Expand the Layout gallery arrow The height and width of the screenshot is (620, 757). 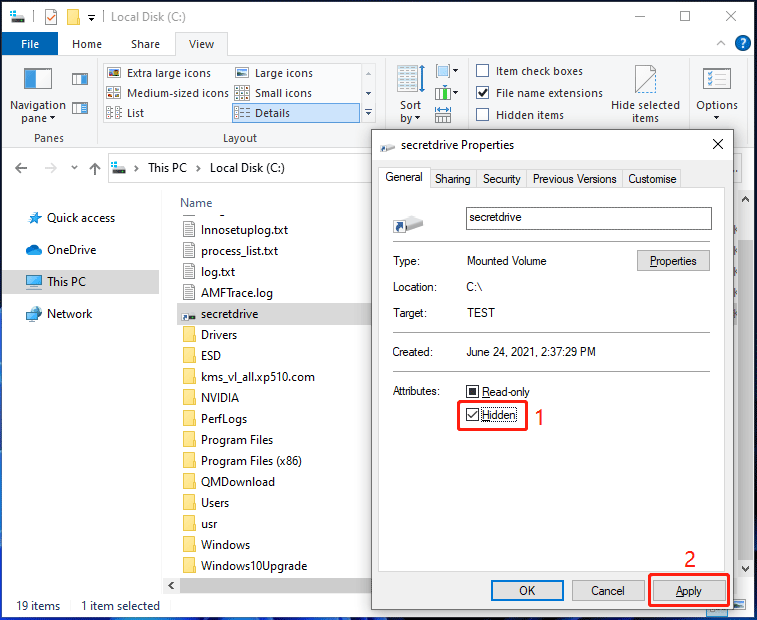point(368,113)
